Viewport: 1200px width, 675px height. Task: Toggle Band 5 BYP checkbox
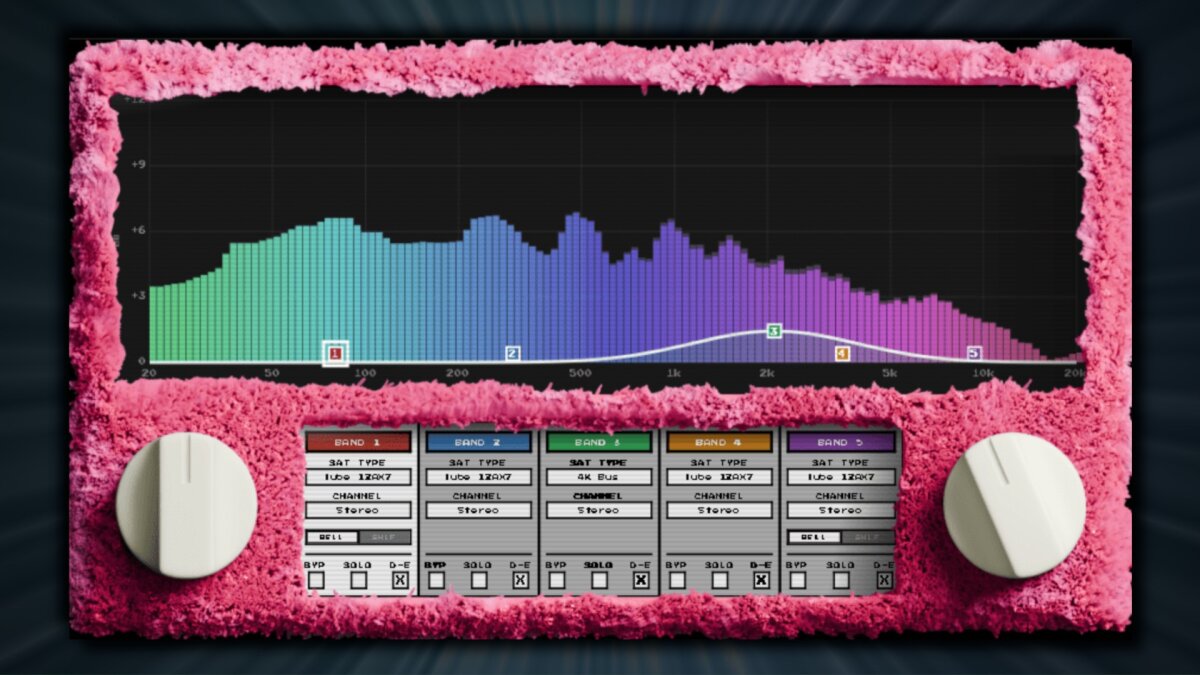[798, 580]
